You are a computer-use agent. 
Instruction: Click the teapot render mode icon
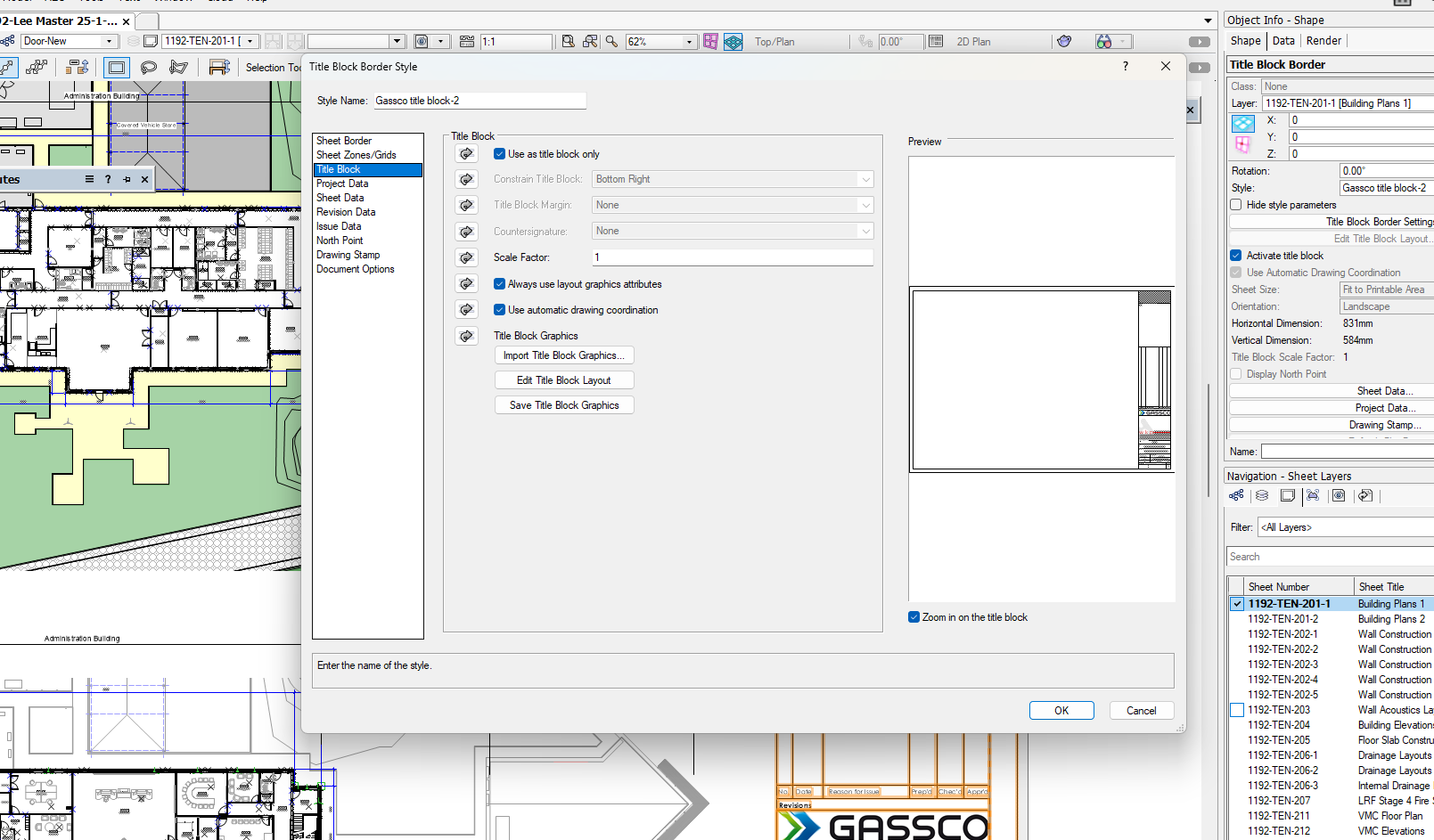point(1064,41)
